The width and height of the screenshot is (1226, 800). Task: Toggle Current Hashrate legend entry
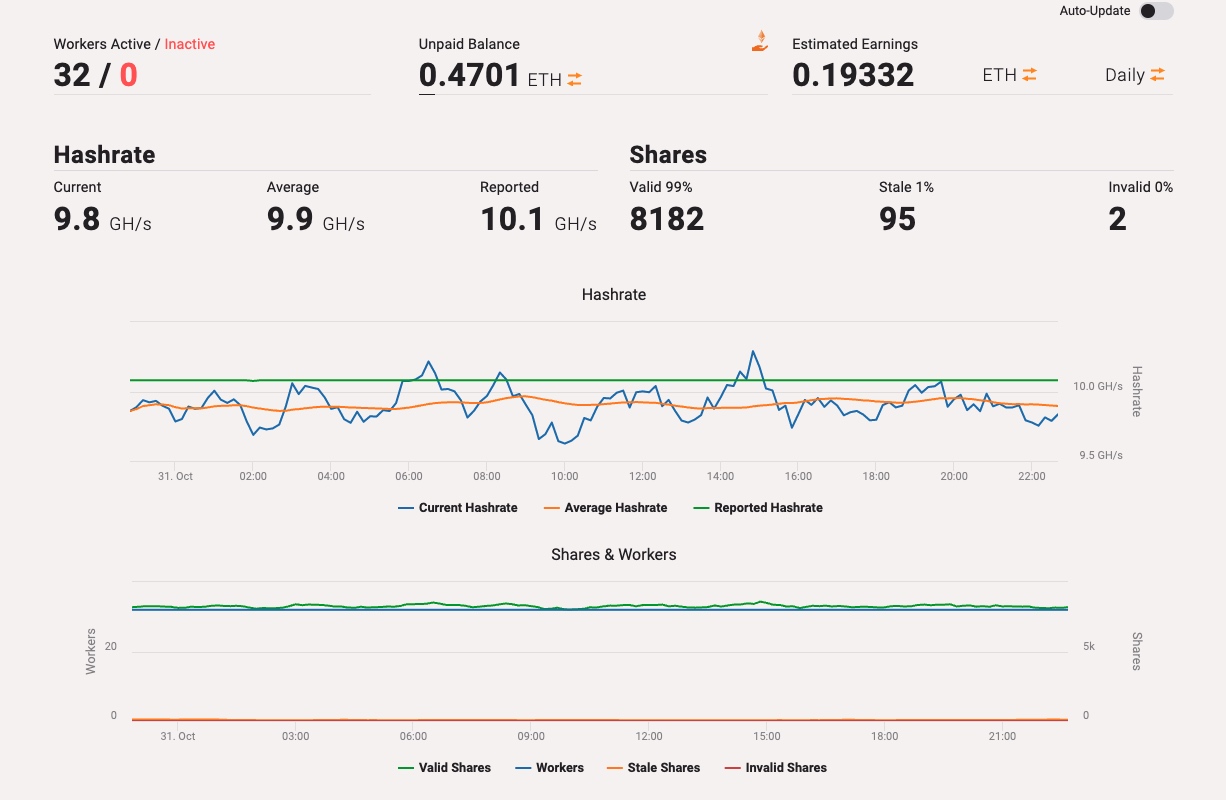(x=457, y=508)
